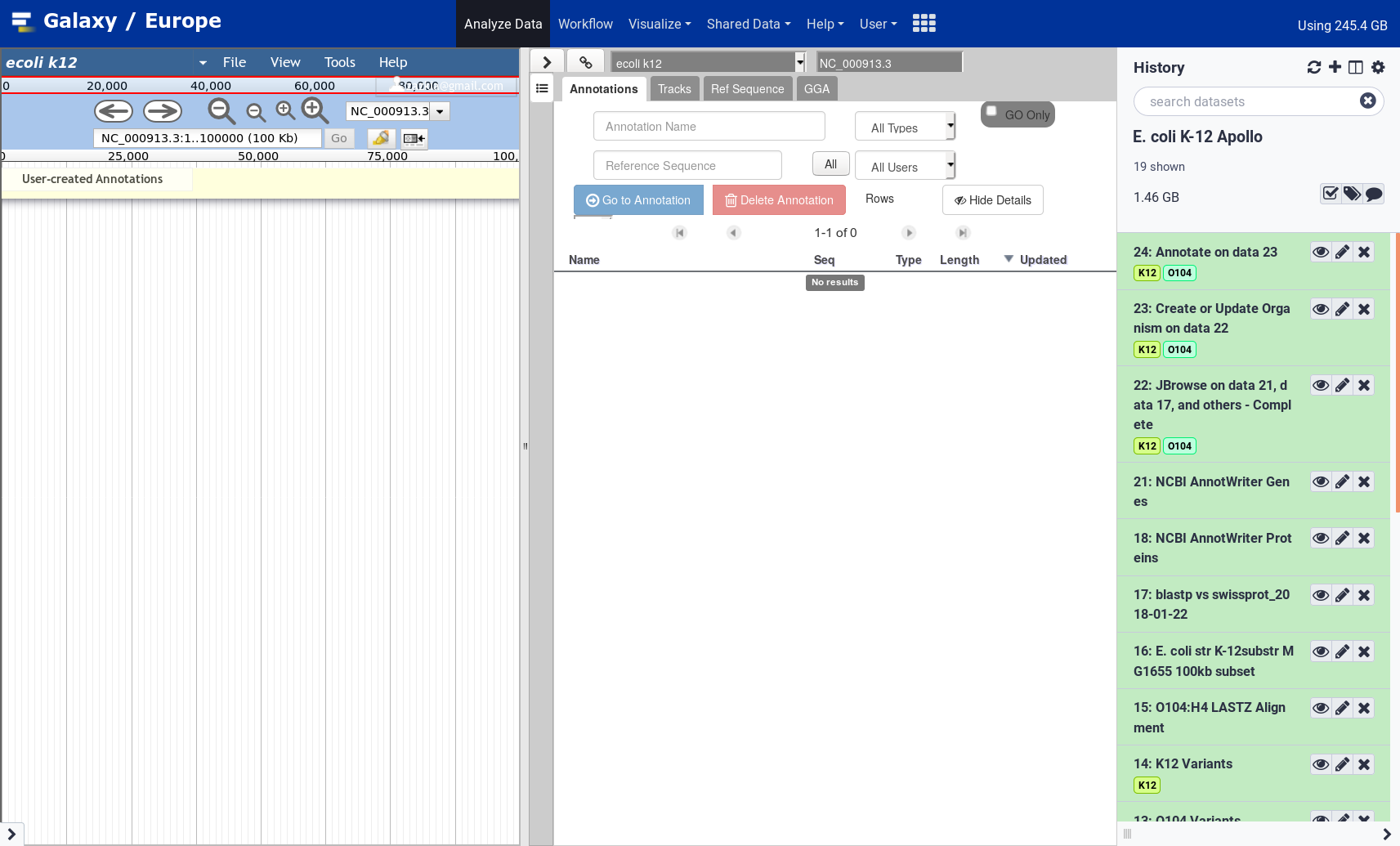
Task: Click the large zoom out magnifier
Action: click(221, 111)
